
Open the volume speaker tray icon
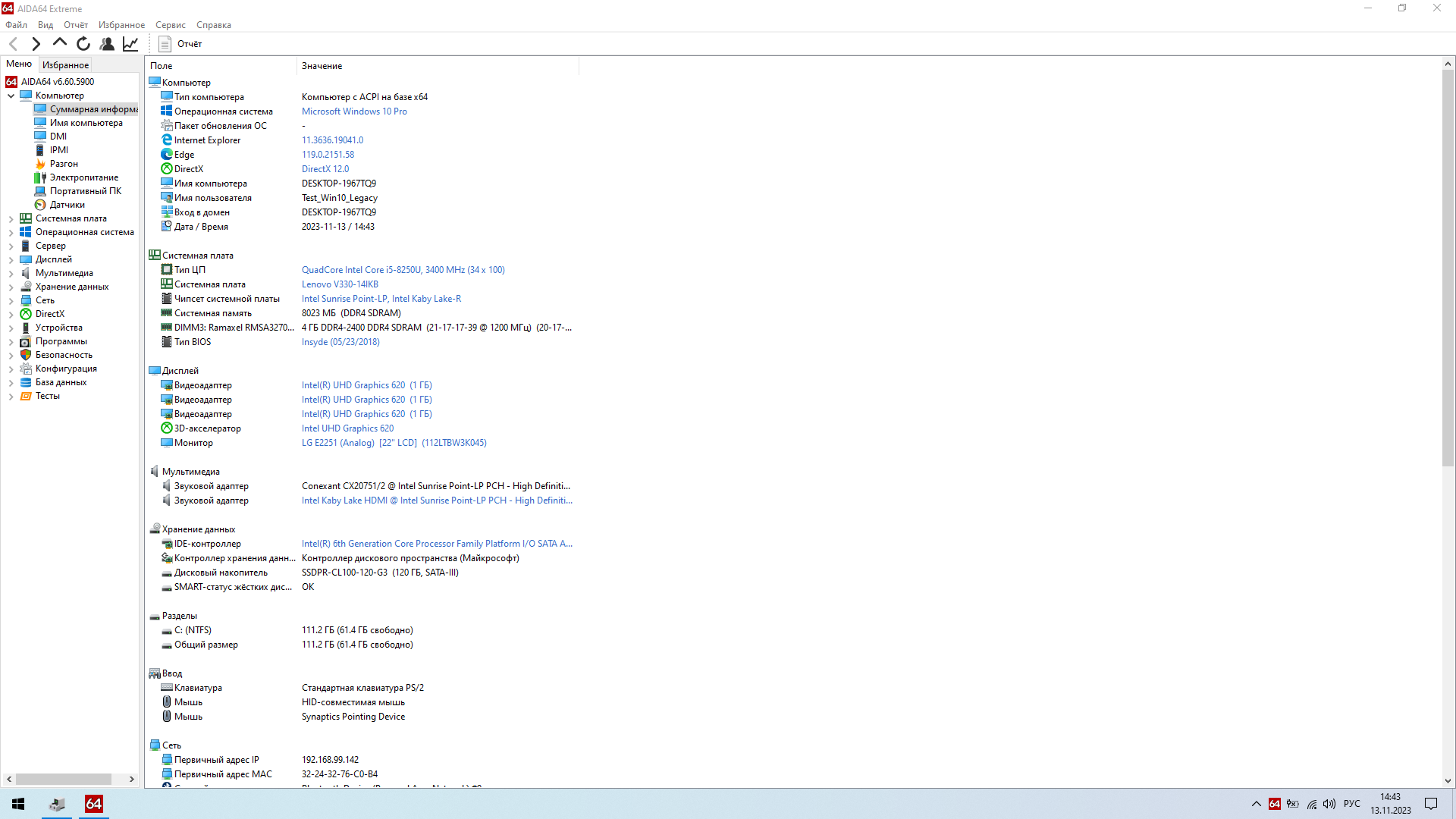(1329, 804)
